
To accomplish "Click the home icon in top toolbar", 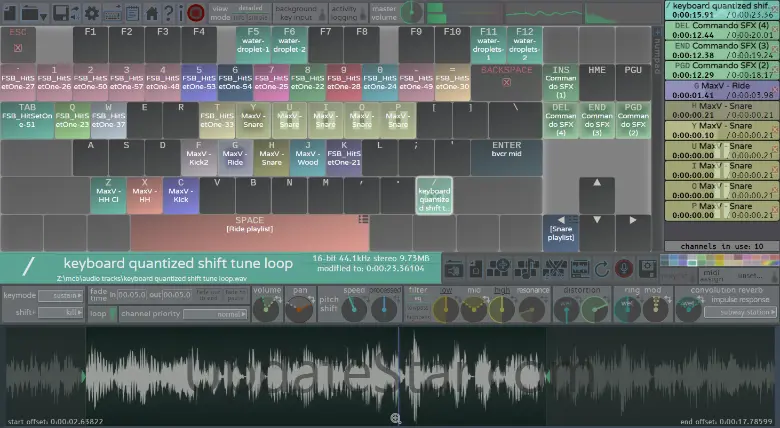I will pyautogui.click(x=152, y=13).
